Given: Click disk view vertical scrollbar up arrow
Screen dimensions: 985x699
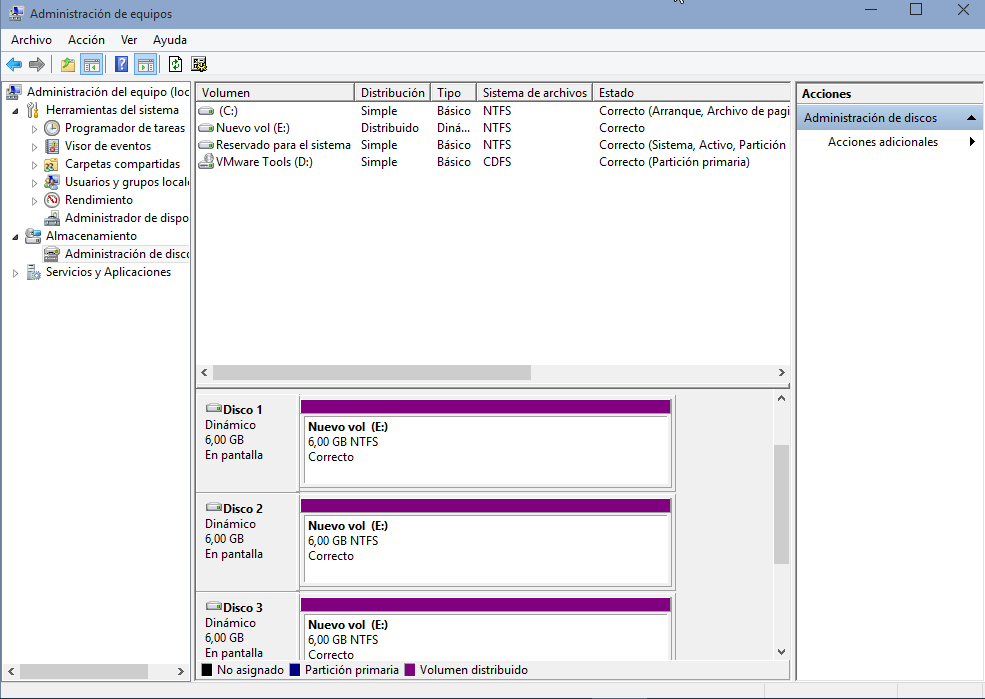Looking at the screenshot, I should tap(781, 398).
